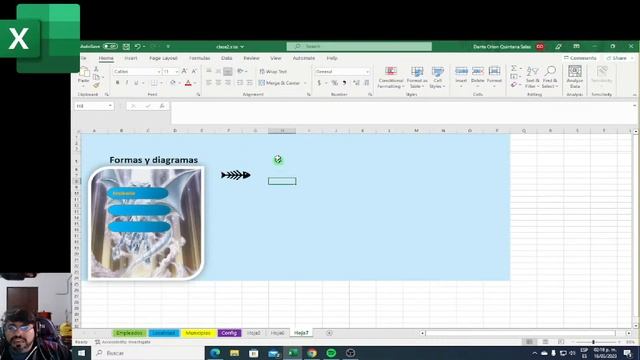Image resolution: width=640 pixels, height=360 pixels.
Task: Open the Insert ribbon tab
Action: point(131,58)
